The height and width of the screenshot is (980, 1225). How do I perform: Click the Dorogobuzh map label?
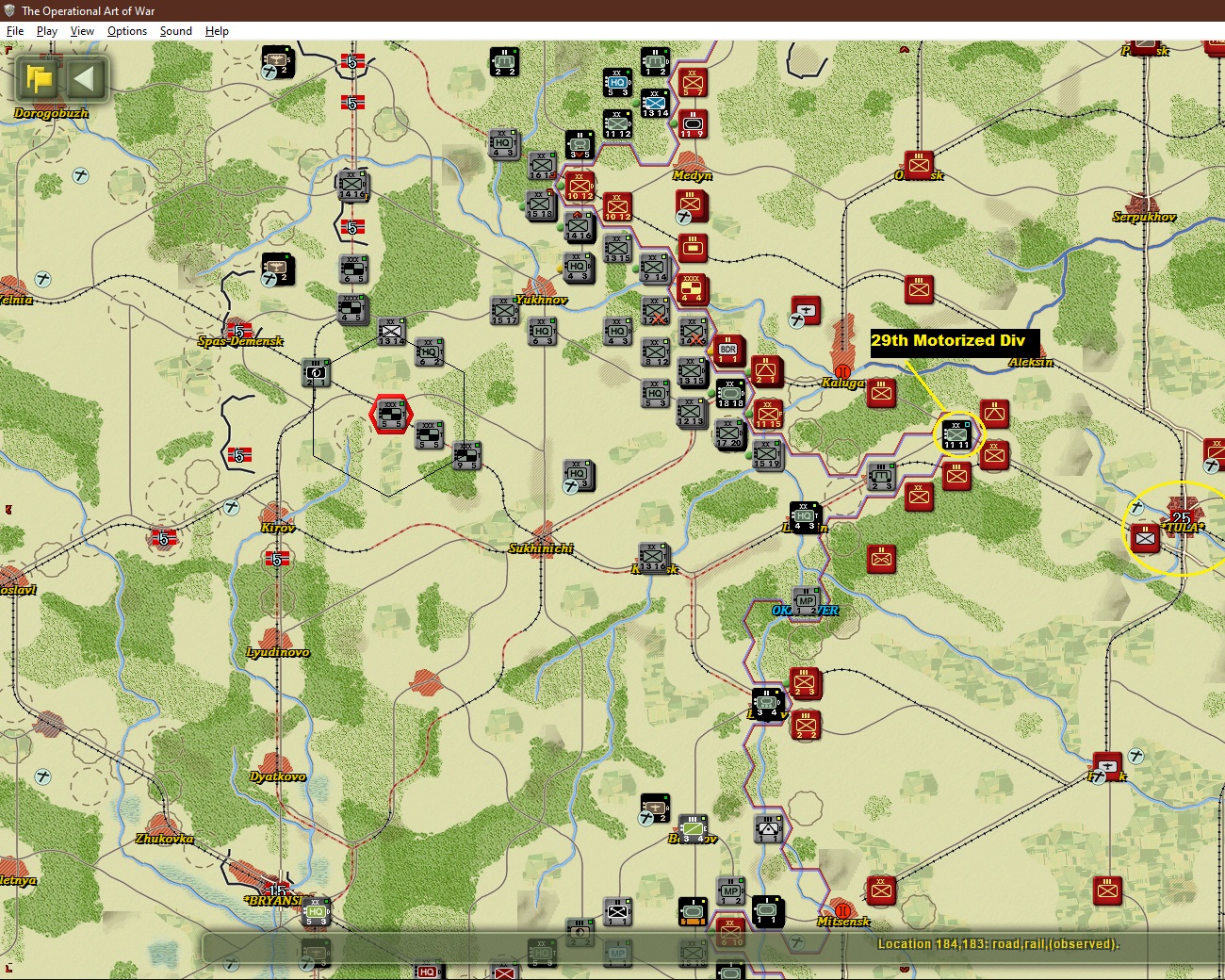pos(51,113)
